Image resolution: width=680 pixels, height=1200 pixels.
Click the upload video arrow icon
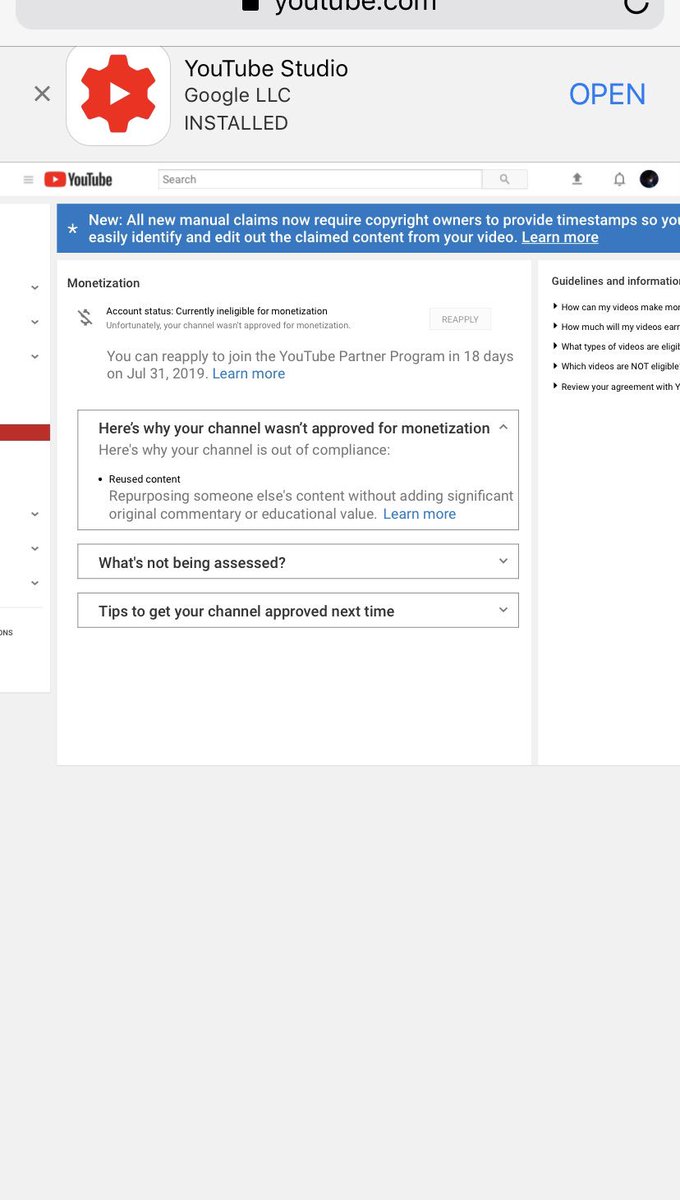click(577, 179)
